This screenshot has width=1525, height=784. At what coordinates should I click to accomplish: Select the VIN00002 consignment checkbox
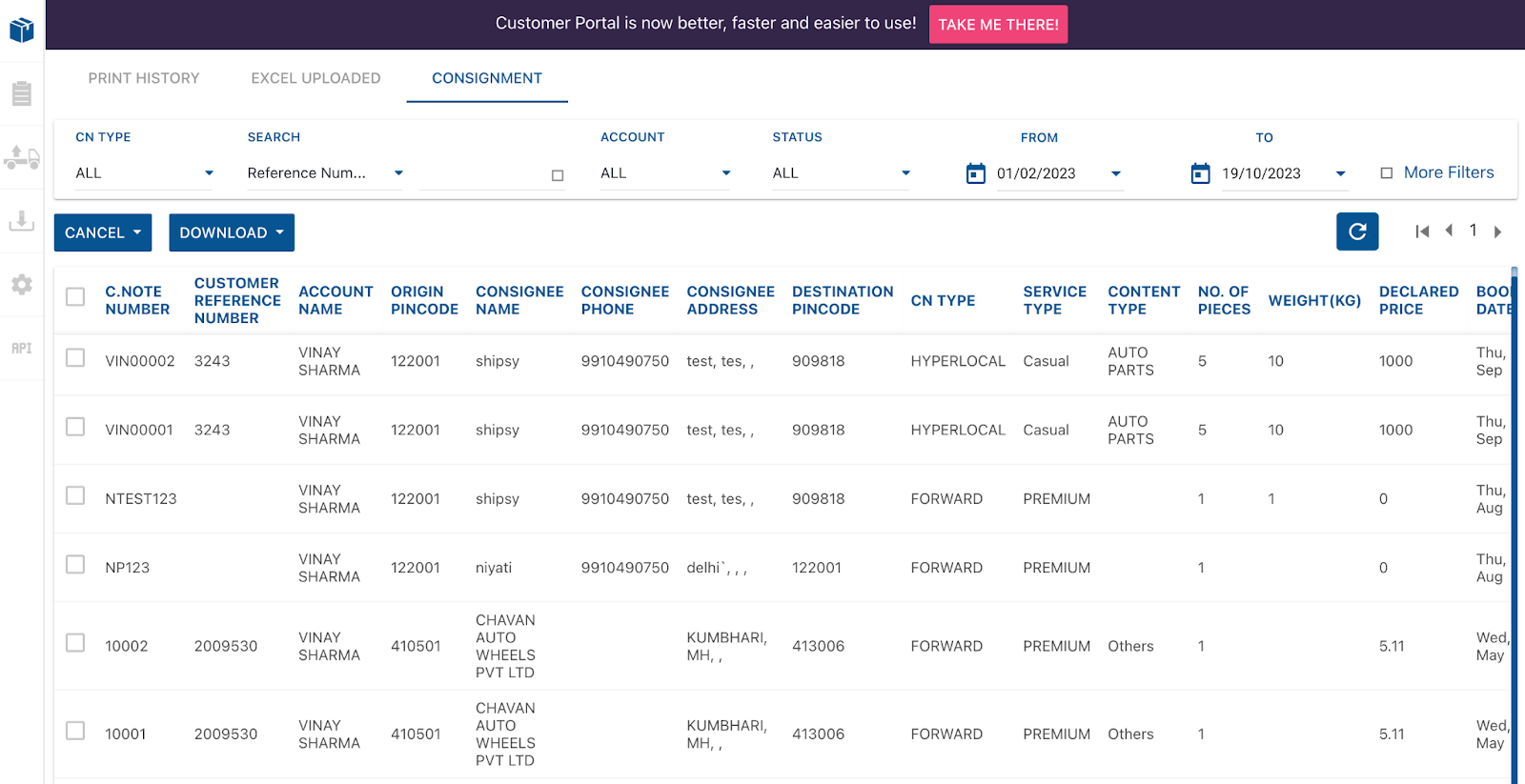point(75,358)
